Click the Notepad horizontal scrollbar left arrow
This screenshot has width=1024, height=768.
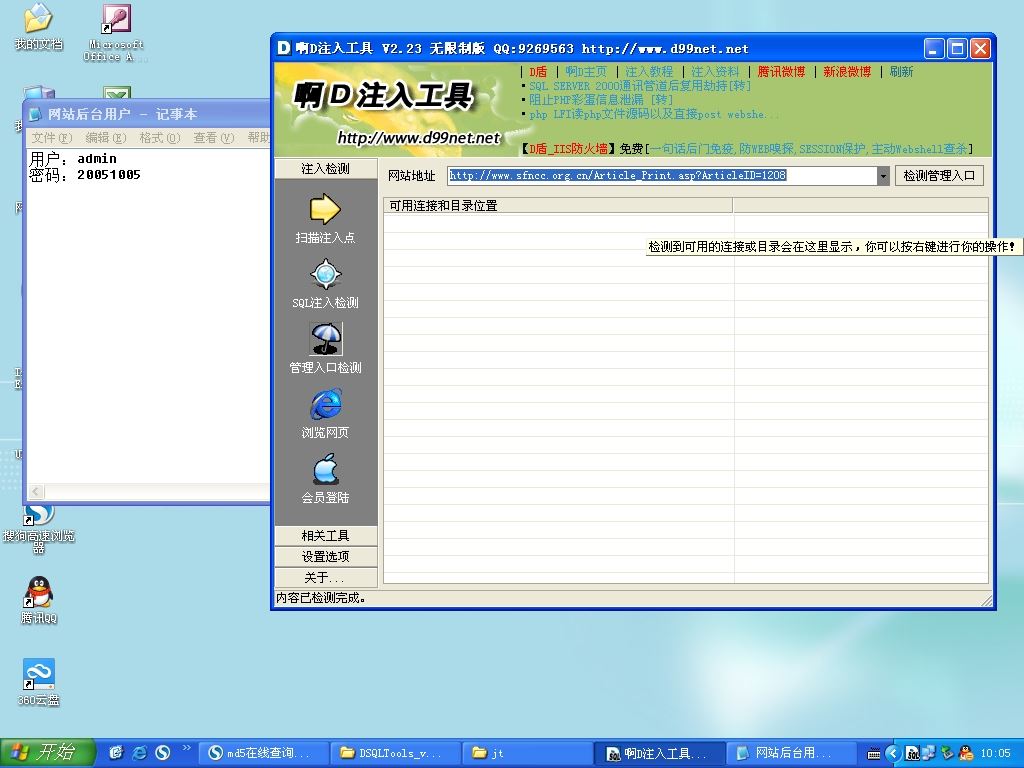[37, 492]
